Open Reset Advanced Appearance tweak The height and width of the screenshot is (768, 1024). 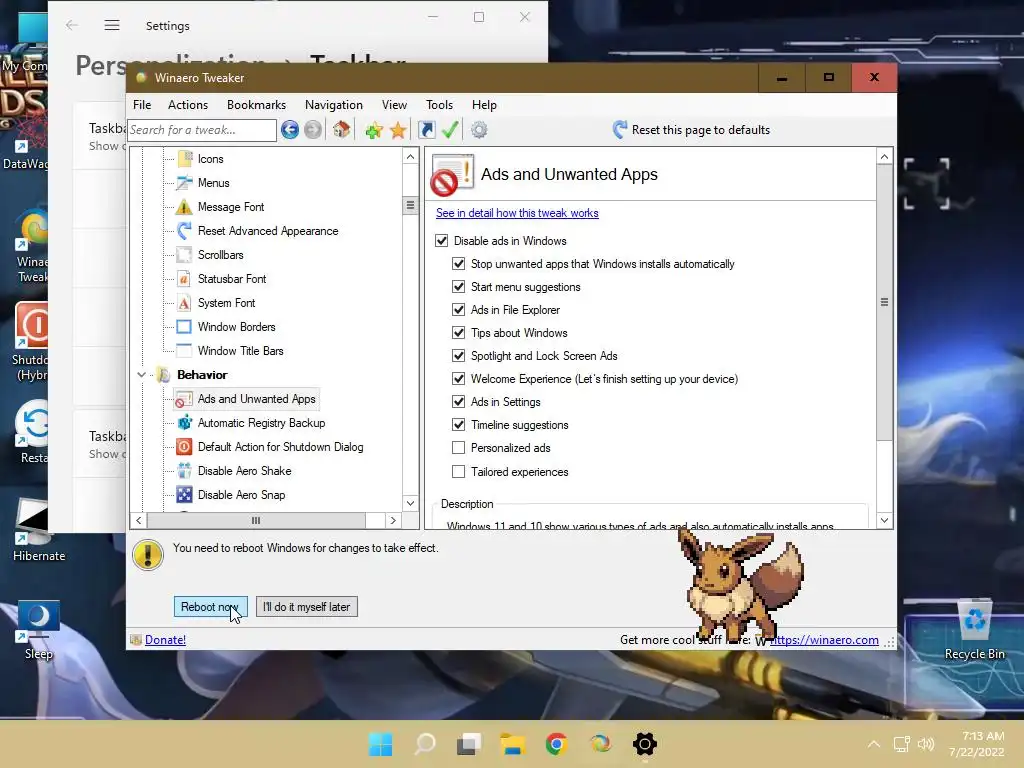point(268,231)
